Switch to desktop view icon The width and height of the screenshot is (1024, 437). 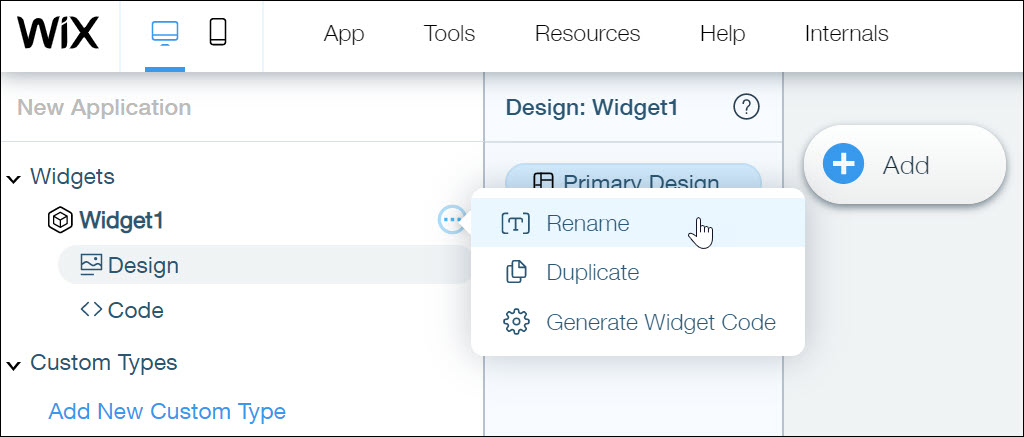coord(164,33)
